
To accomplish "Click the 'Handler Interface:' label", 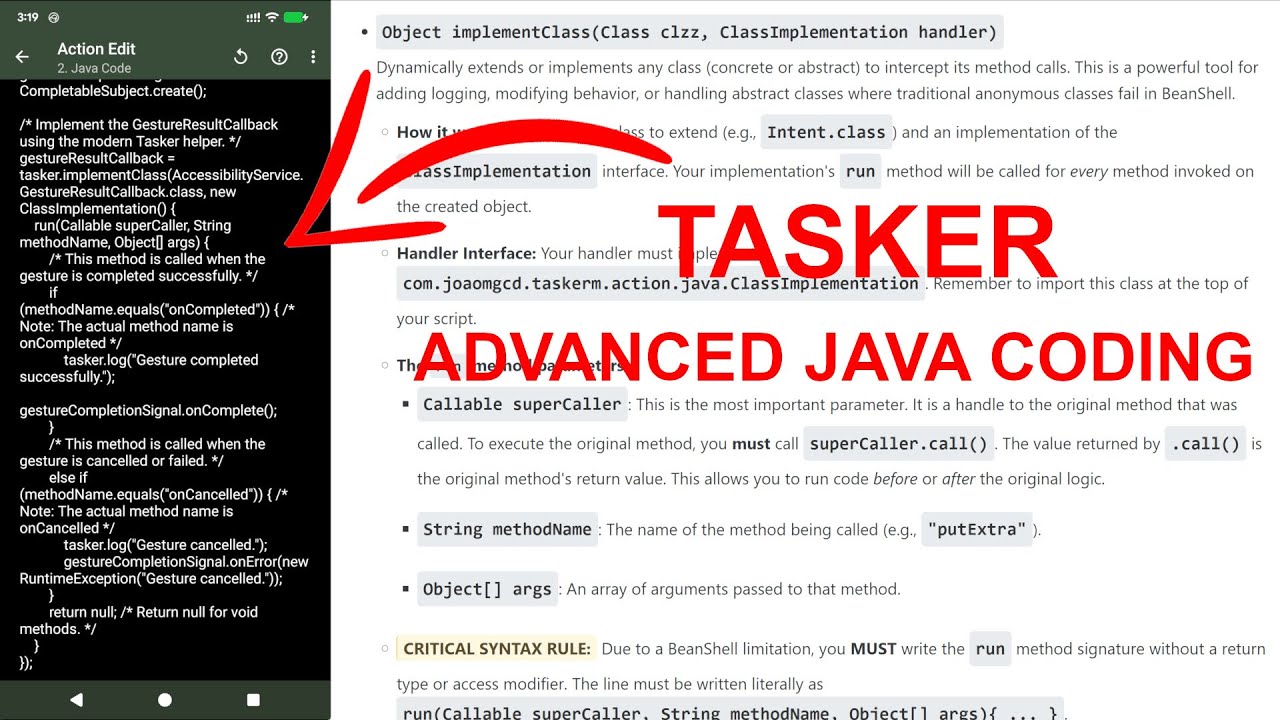I will (x=466, y=253).
